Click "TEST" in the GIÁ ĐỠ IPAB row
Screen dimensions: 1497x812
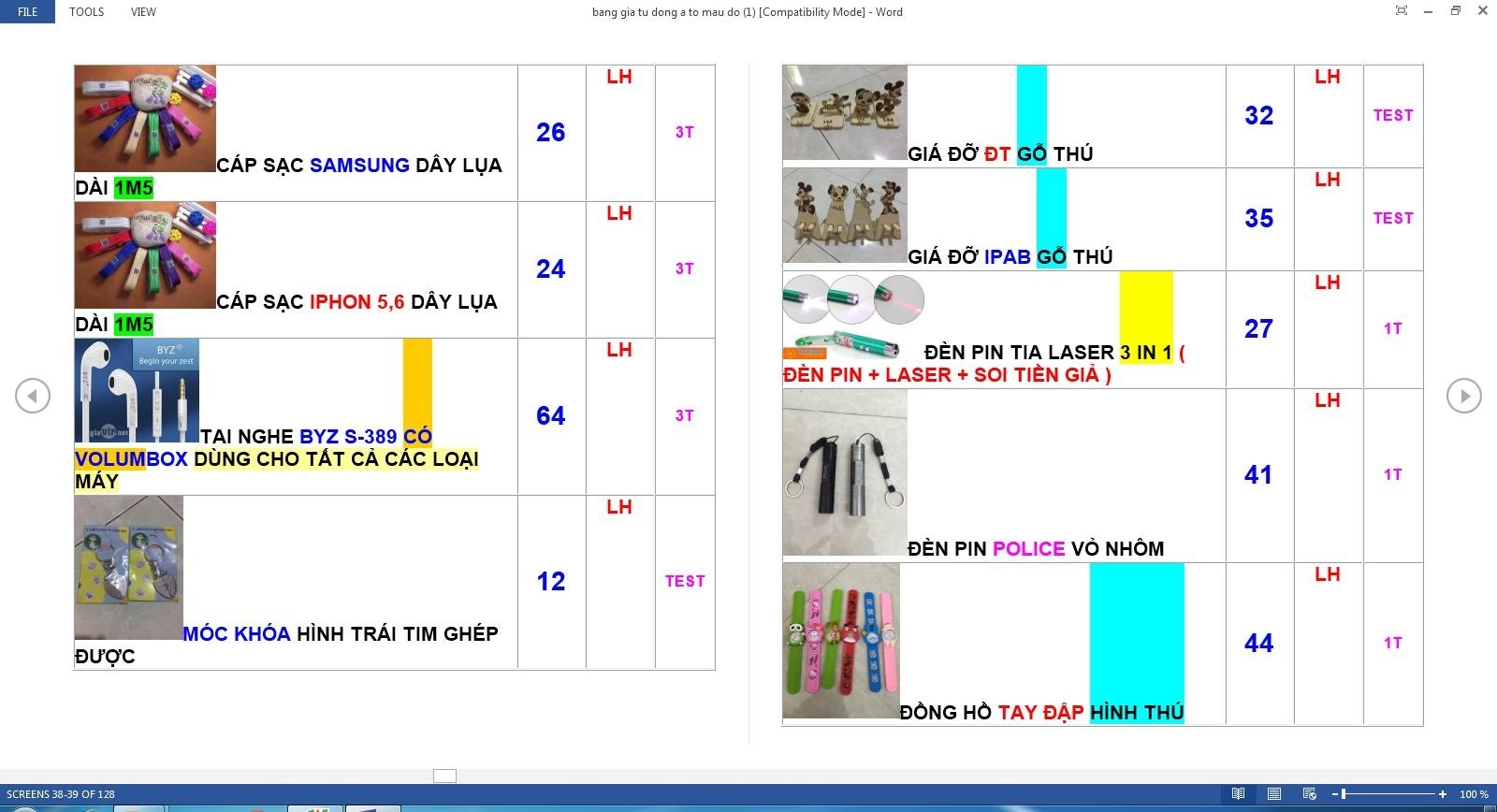(x=1393, y=219)
